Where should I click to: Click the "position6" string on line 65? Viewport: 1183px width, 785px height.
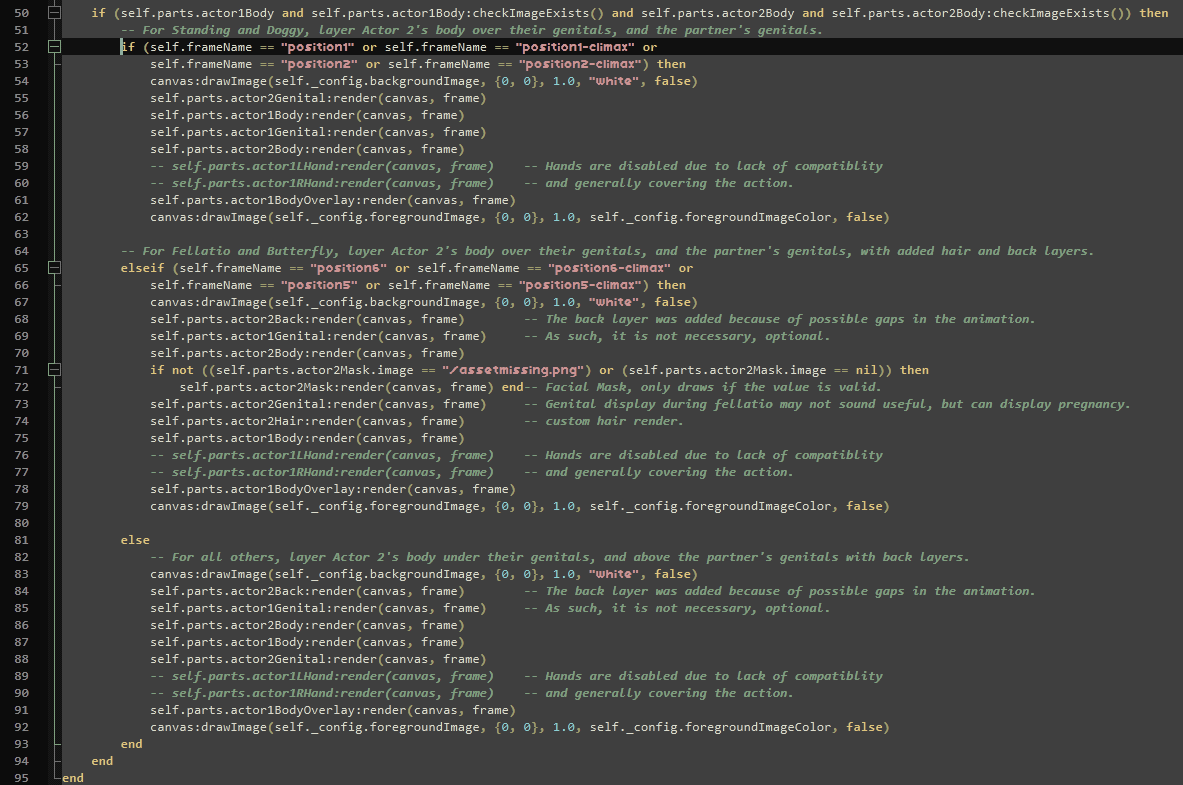[349, 268]
